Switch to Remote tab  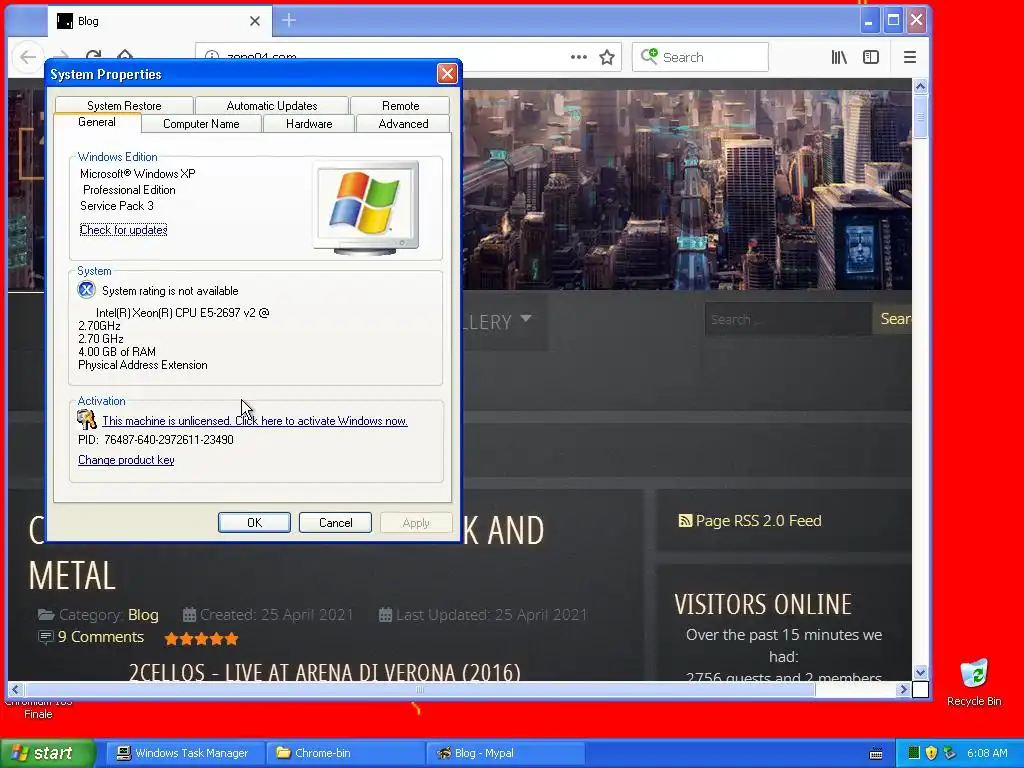[400, 106]
